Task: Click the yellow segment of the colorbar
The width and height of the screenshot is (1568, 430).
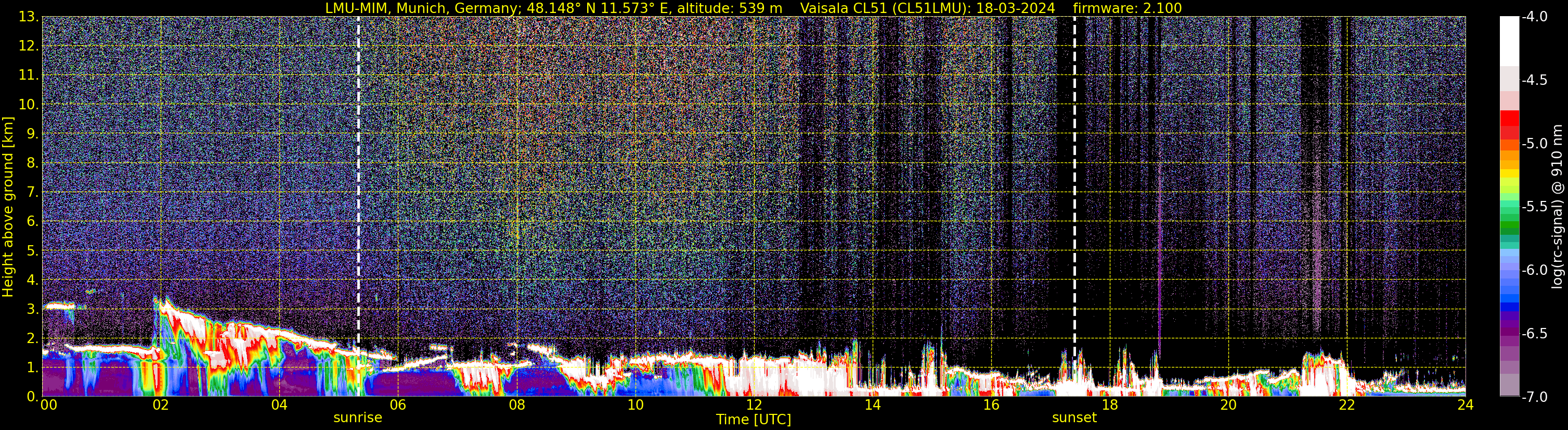Action: click(x=1509, y=174)
